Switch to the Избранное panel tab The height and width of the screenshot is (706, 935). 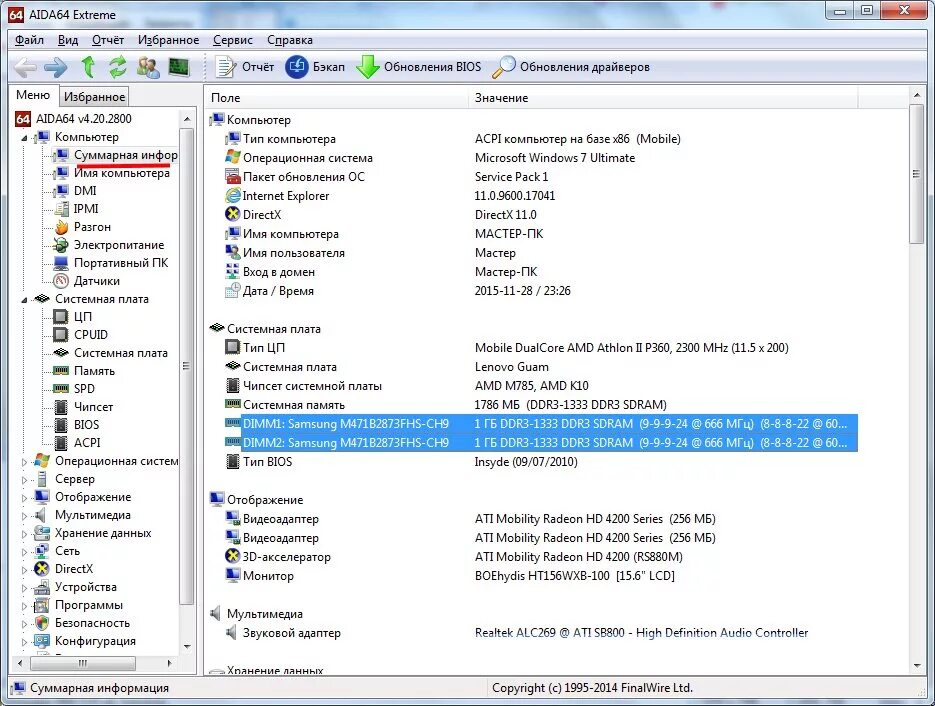(94, 97)
